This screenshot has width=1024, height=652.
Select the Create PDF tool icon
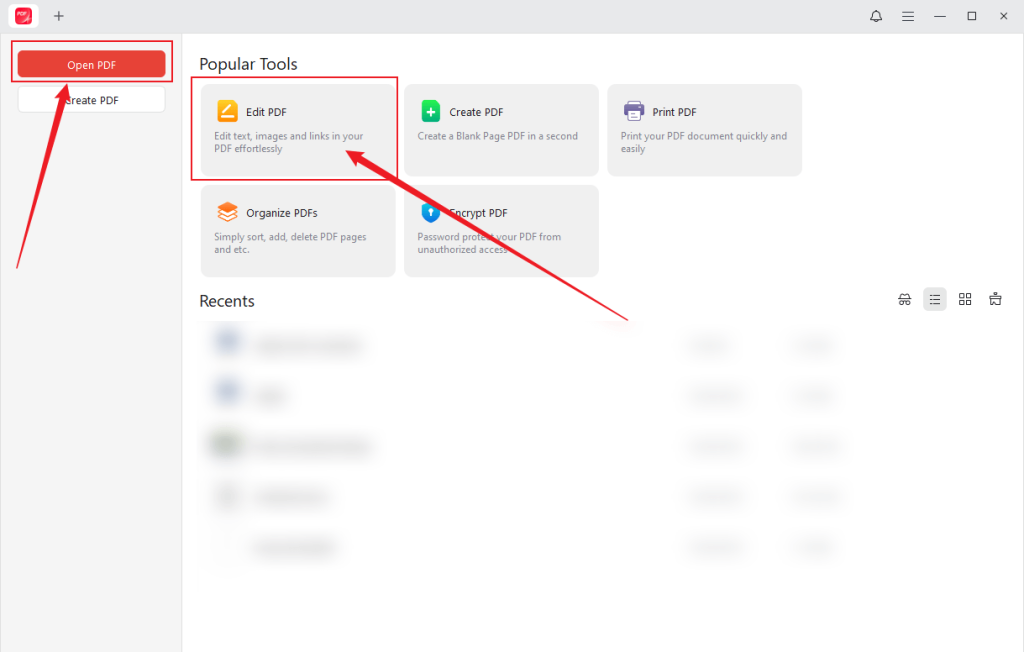(431, 111)
